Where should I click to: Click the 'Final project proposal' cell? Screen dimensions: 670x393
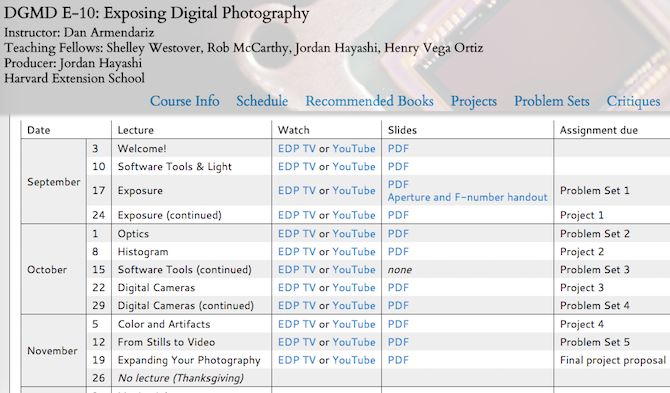click(x=613, y=361)
